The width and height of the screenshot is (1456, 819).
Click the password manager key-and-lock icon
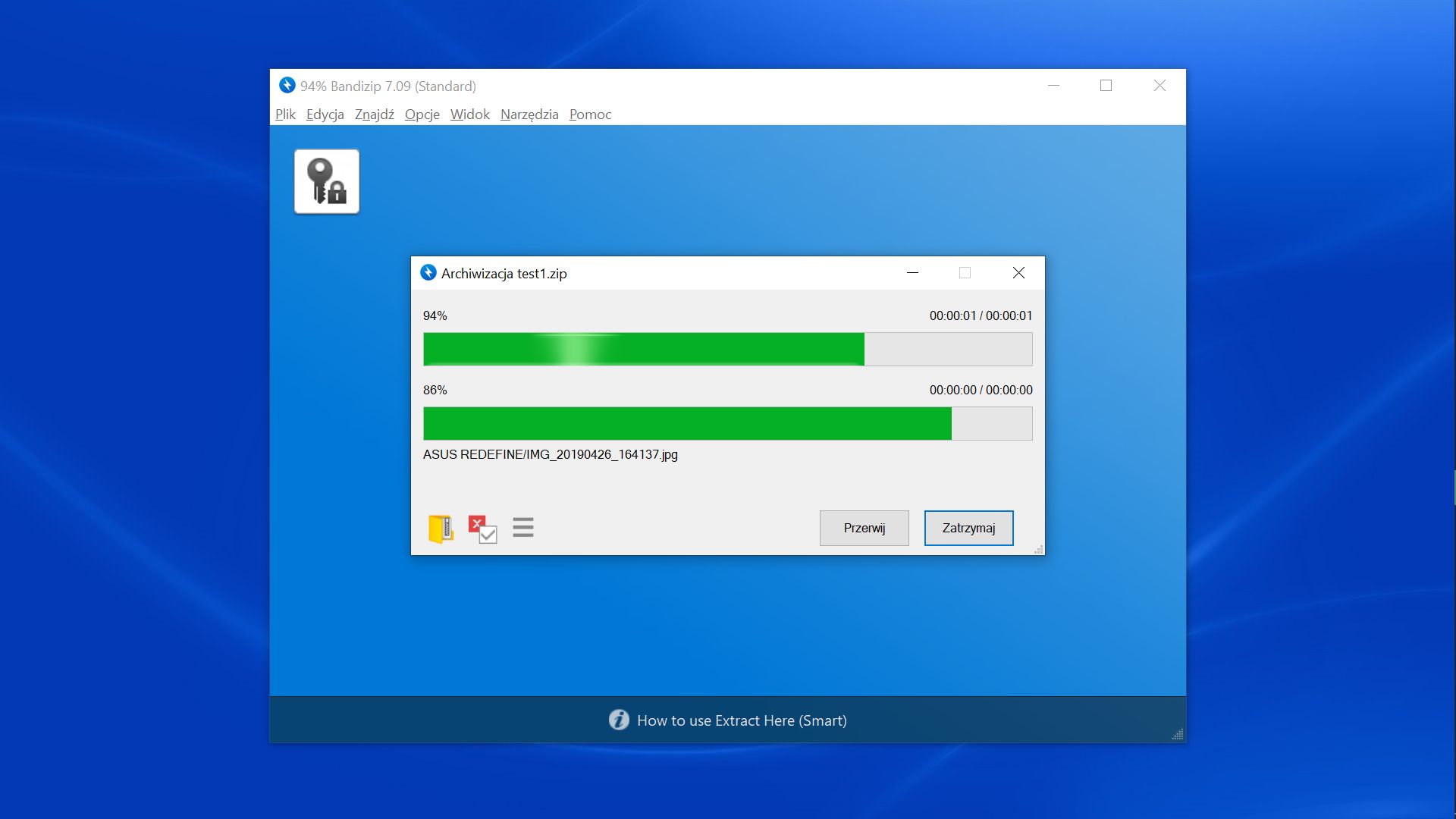click(326, 182)
